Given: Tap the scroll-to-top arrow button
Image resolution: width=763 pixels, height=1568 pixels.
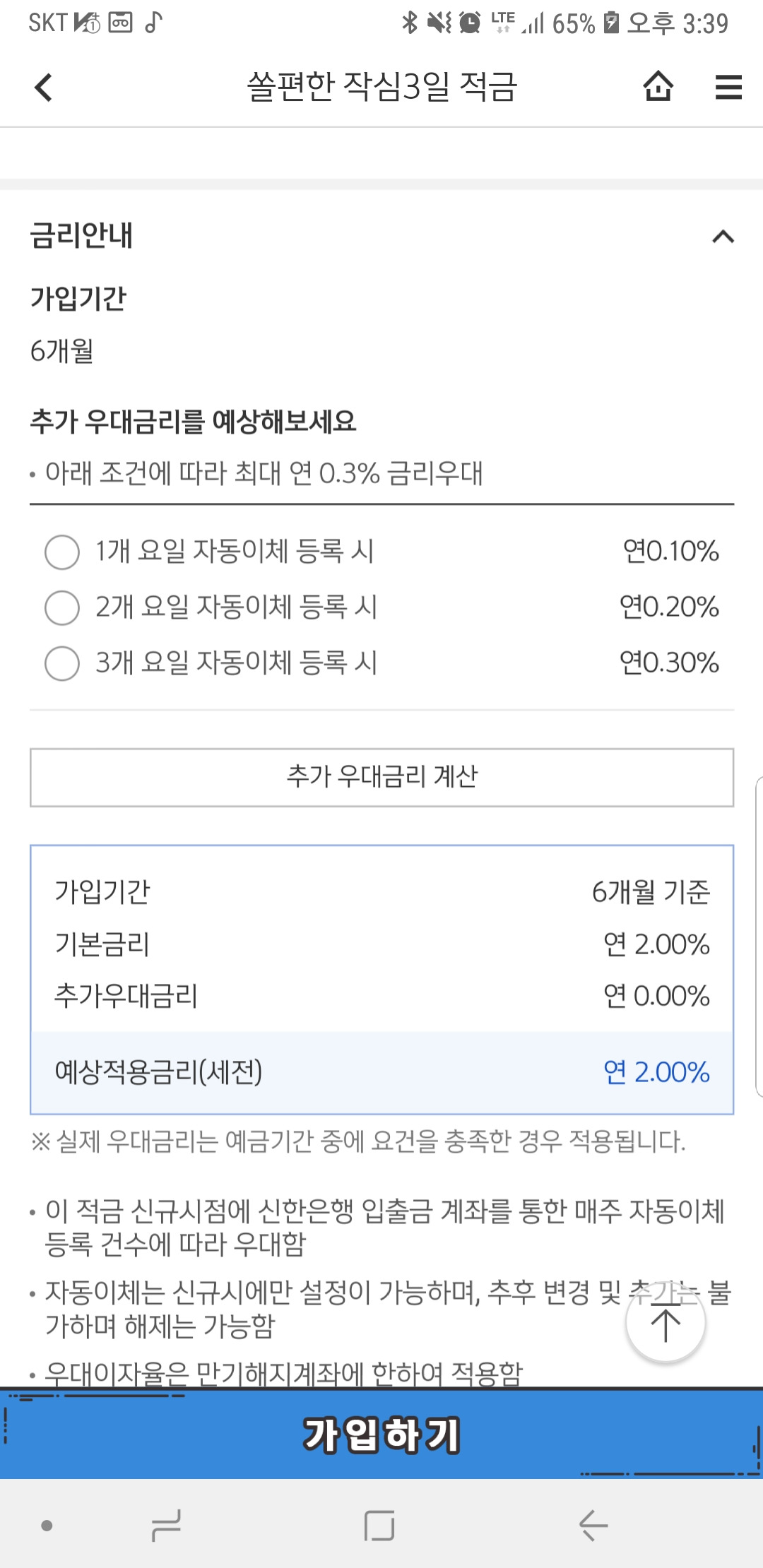Looking at the screenshot, I should pos(665,1324).
